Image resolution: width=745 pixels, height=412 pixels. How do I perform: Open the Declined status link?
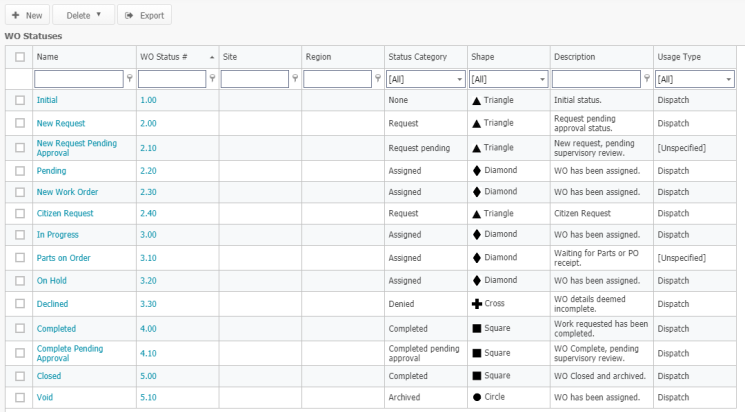[52, 304]
